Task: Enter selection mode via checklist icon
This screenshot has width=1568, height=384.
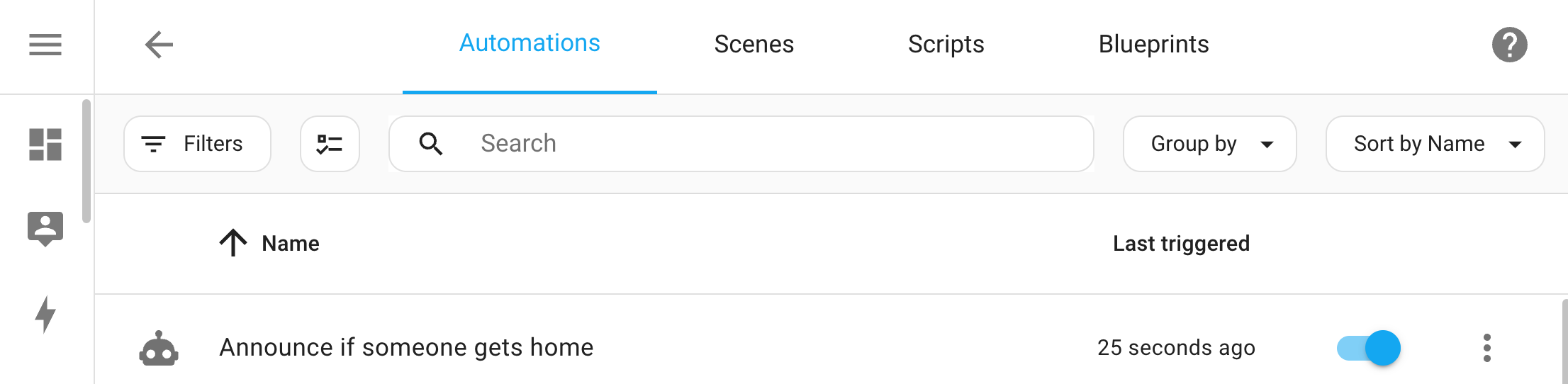Action: (x=330, y=144)
